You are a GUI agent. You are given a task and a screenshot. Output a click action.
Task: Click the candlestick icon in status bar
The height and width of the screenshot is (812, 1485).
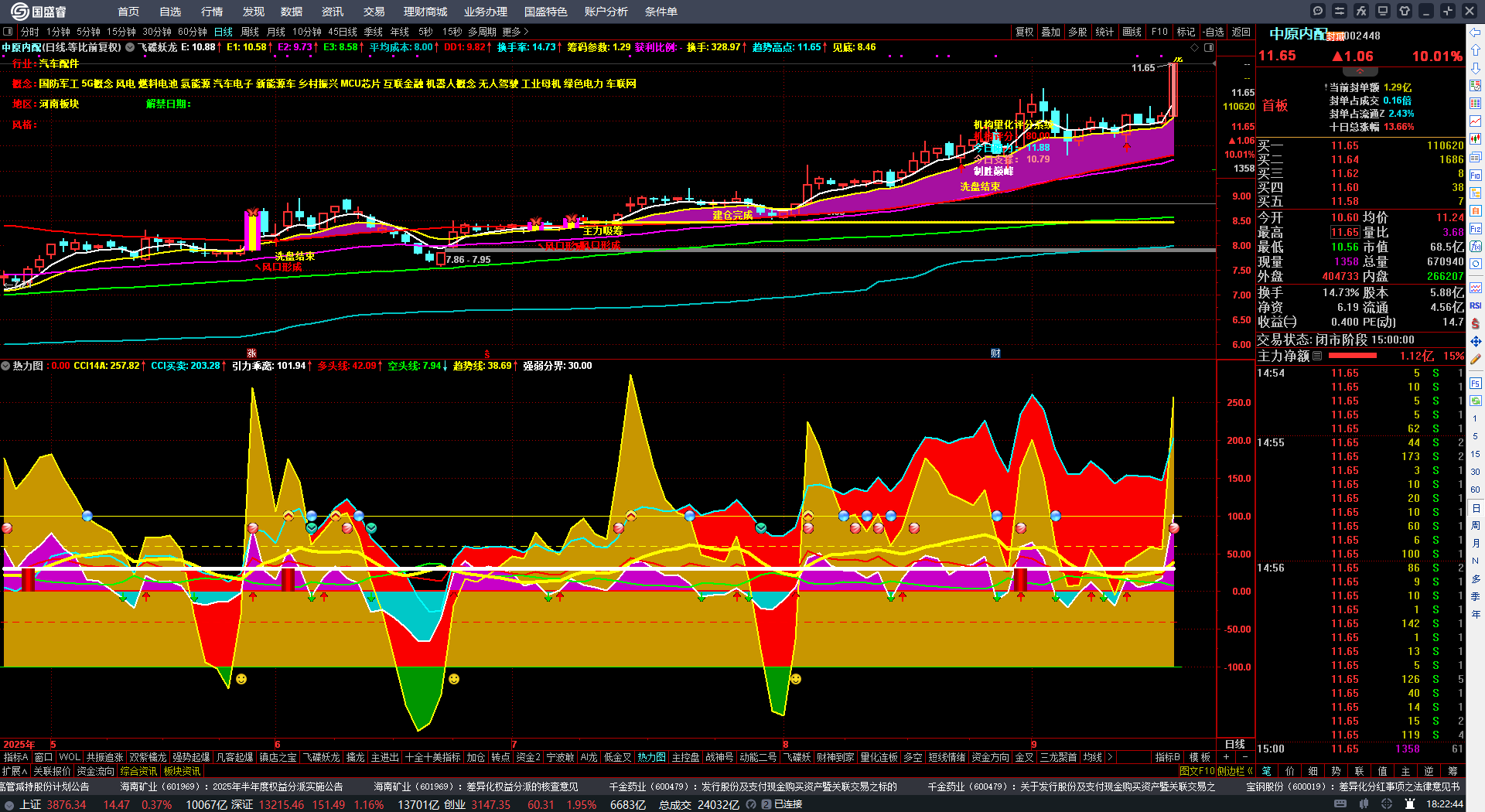tap(1364, 804)
